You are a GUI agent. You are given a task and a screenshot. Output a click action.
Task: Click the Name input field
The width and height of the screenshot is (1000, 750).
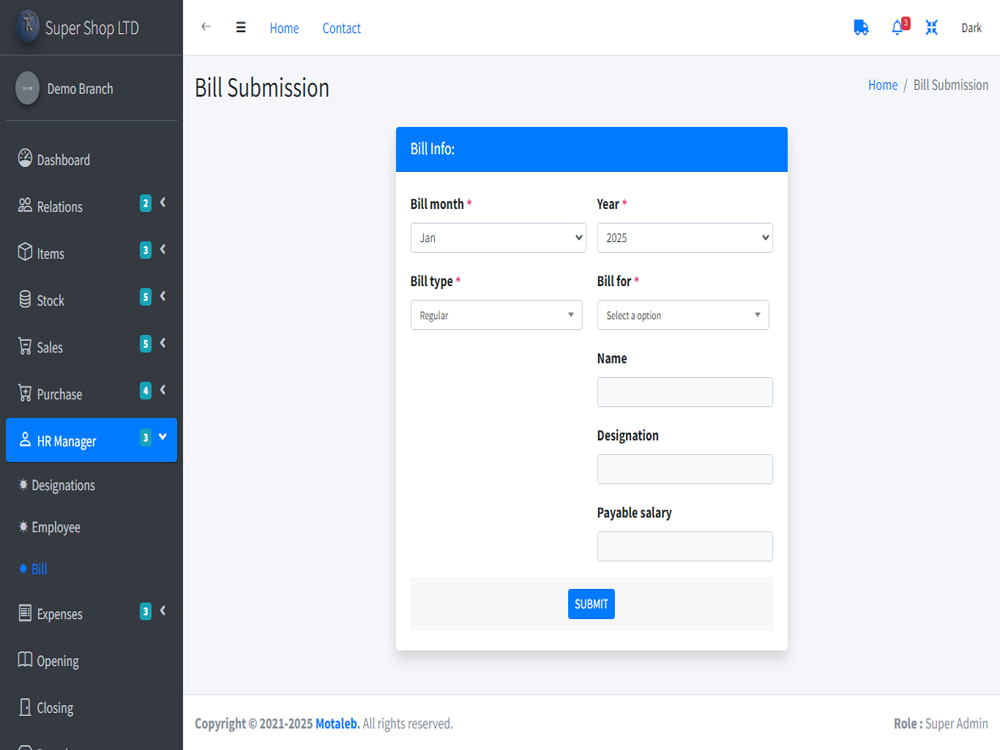click(685, 392)
